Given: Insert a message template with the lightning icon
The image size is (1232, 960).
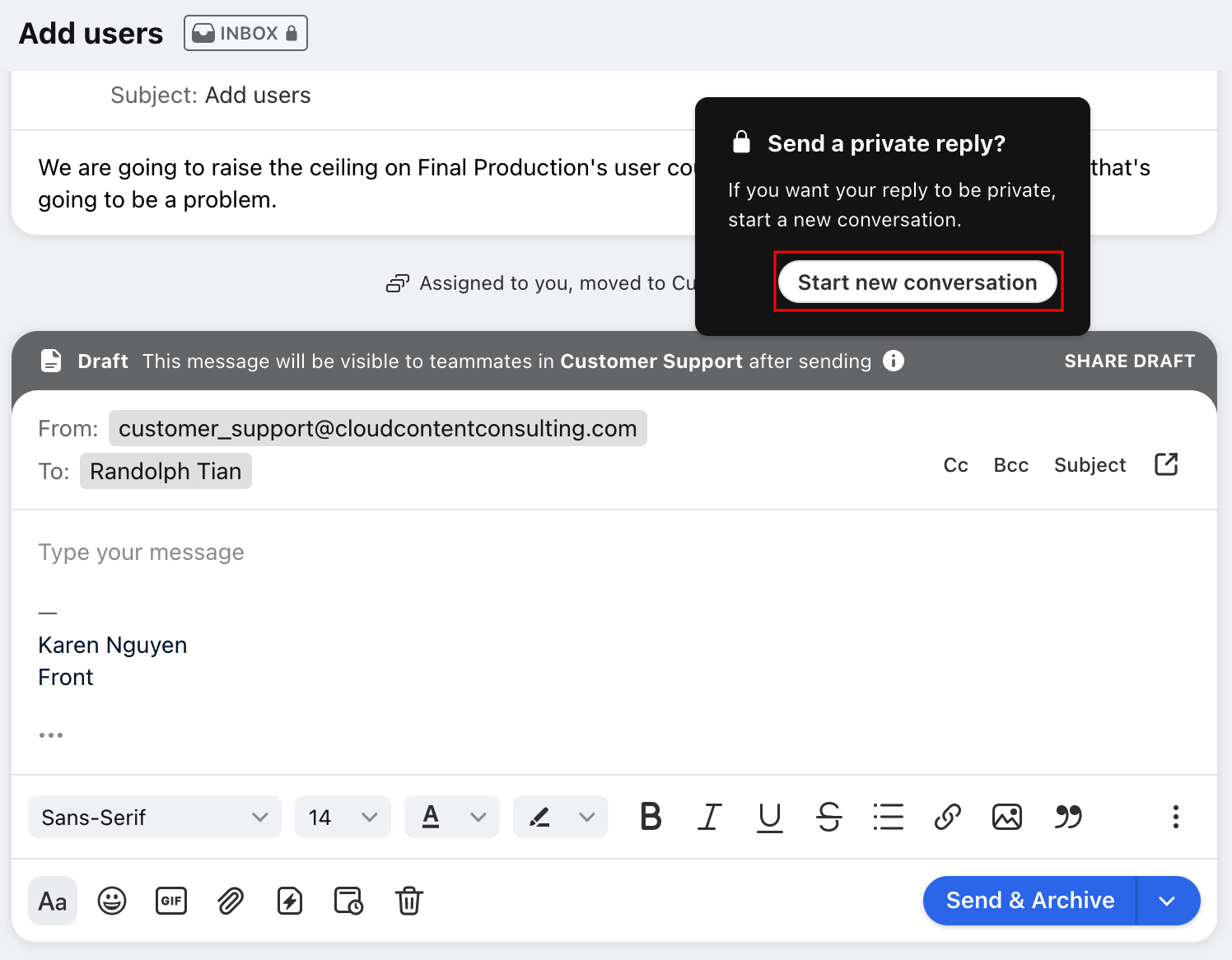Looking at the screenshot, I should click(x=290, y=901).
